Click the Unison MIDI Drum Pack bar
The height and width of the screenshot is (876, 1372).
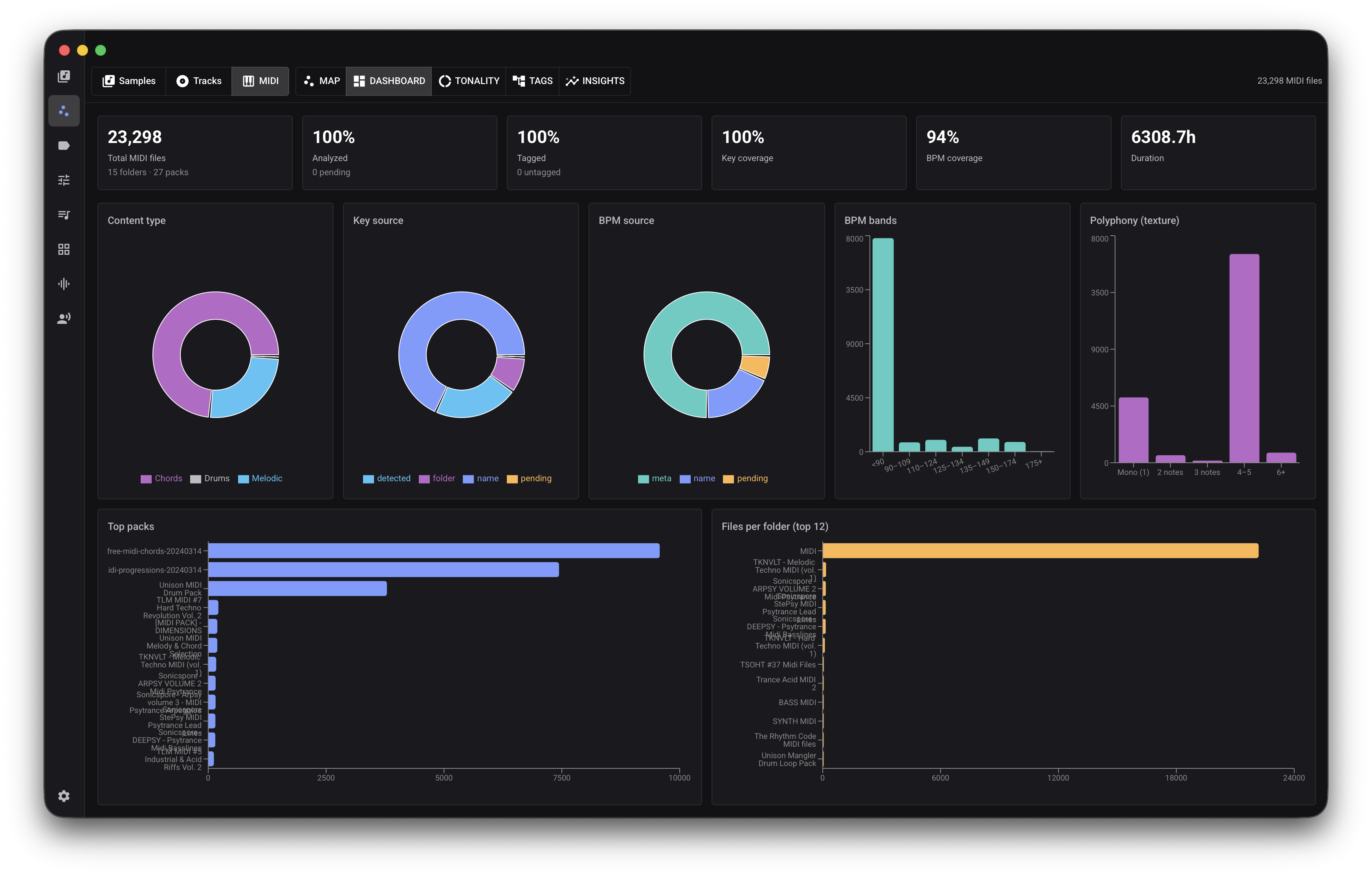click(297, 588)
